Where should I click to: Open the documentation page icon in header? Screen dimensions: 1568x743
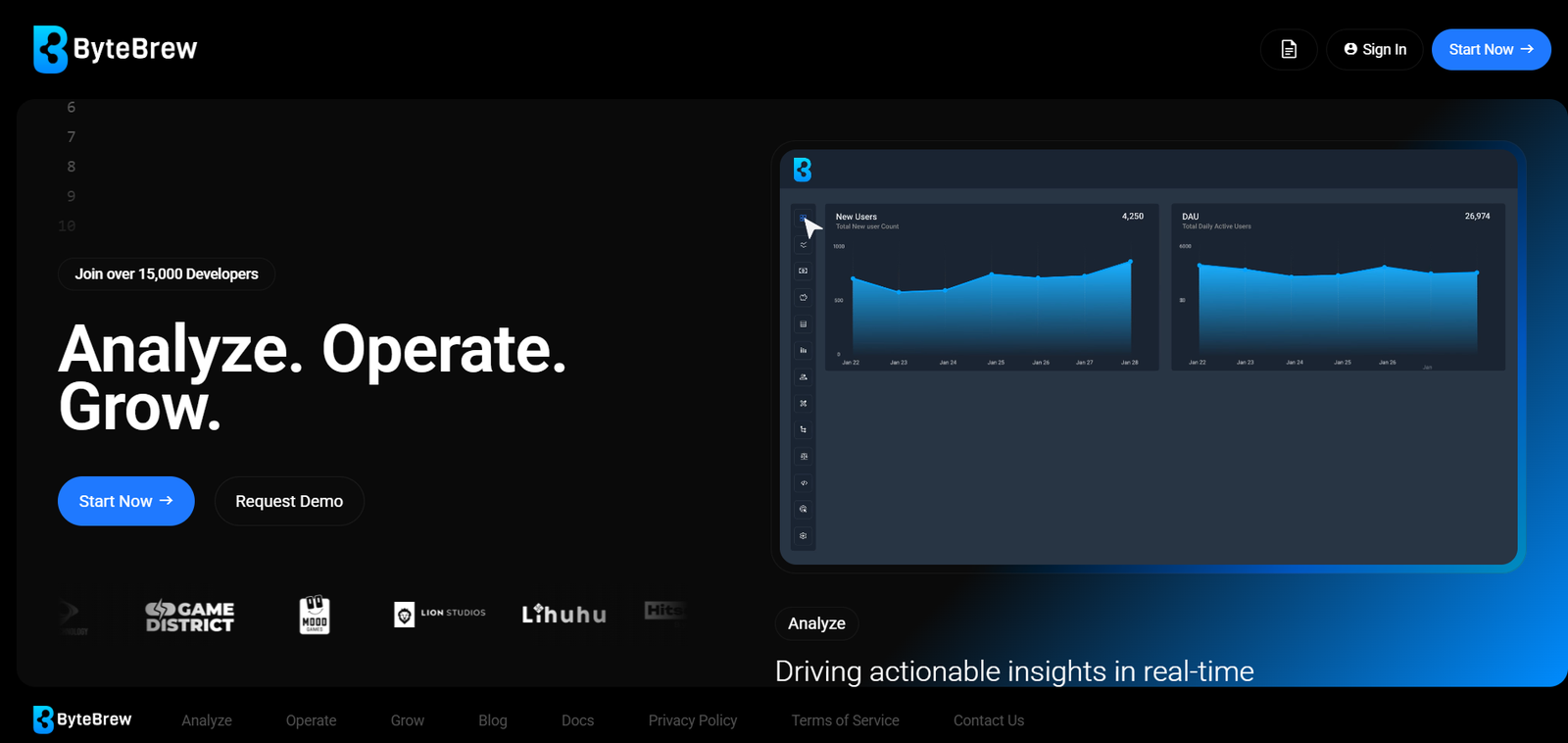[x=1289, y=49]
